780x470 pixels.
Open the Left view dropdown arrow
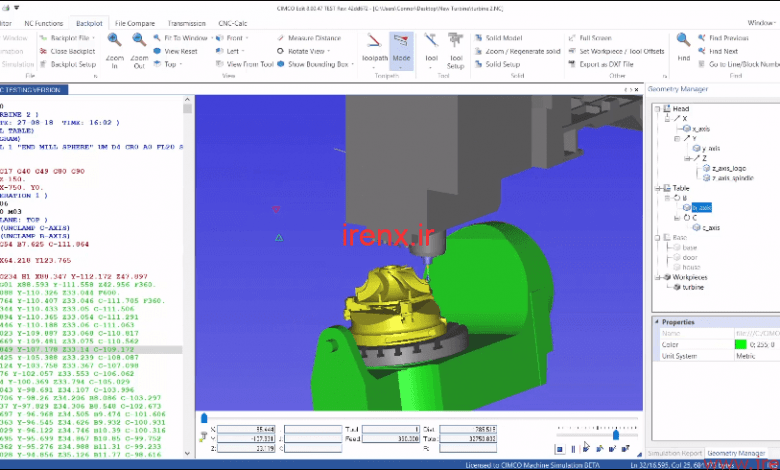click(x=243, y=51)
